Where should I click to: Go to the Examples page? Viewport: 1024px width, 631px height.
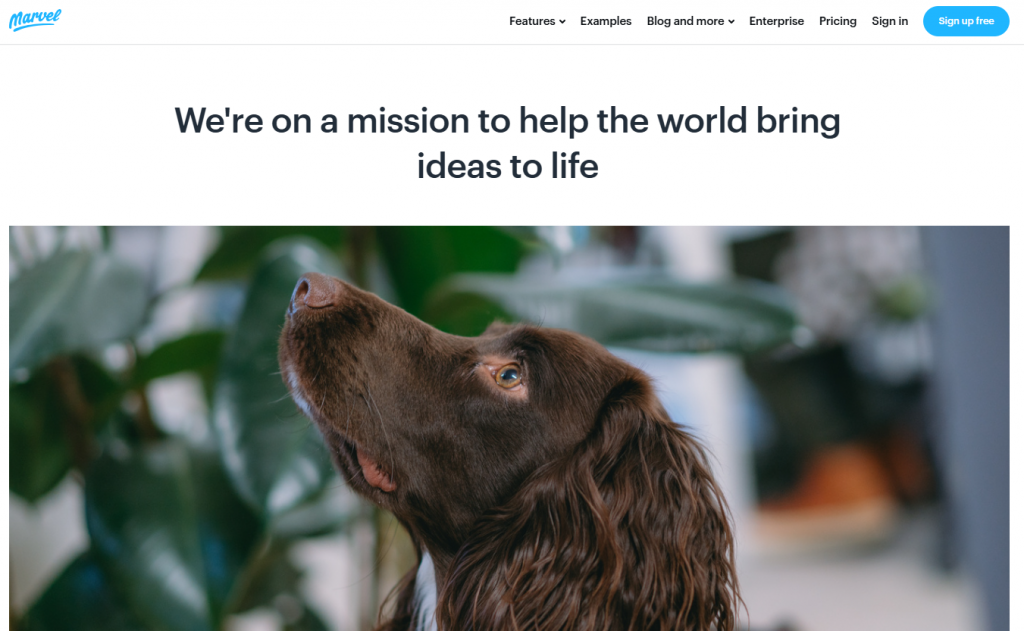(605, 21)
